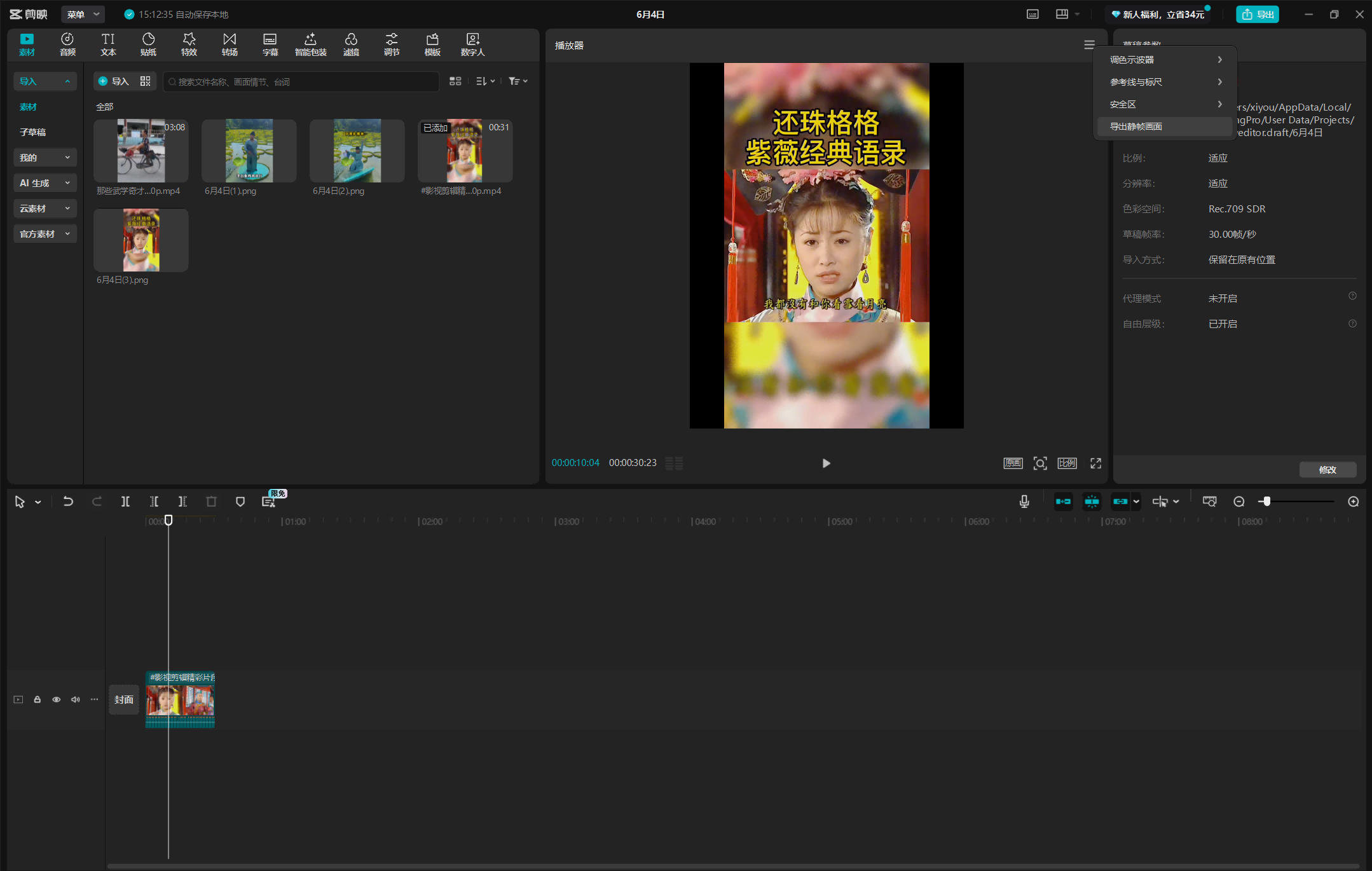The image size is (1372, 871).
Task: Open the 模板 templates panel
Action: pyautogui.click(x=432, y=45)
